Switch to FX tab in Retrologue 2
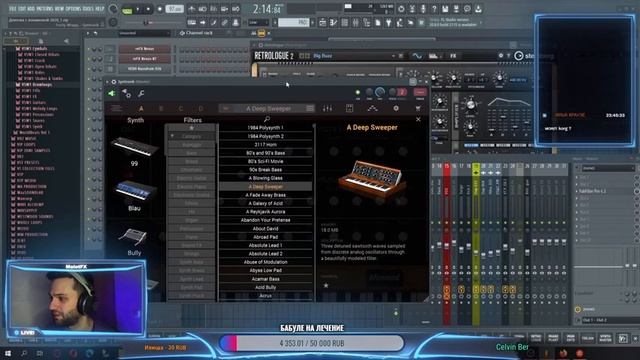640x360 pixels. tap(453, 56)
